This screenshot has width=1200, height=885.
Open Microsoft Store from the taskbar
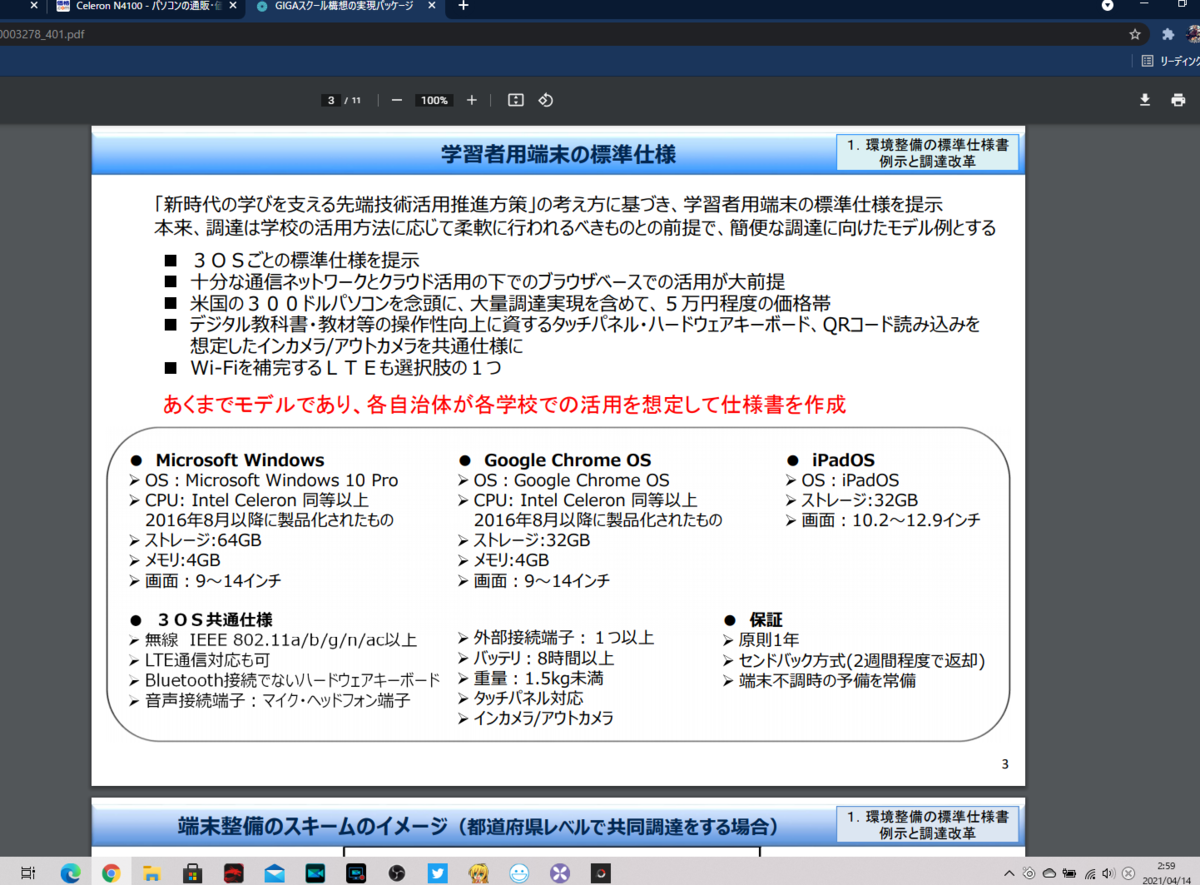(193, 873)
